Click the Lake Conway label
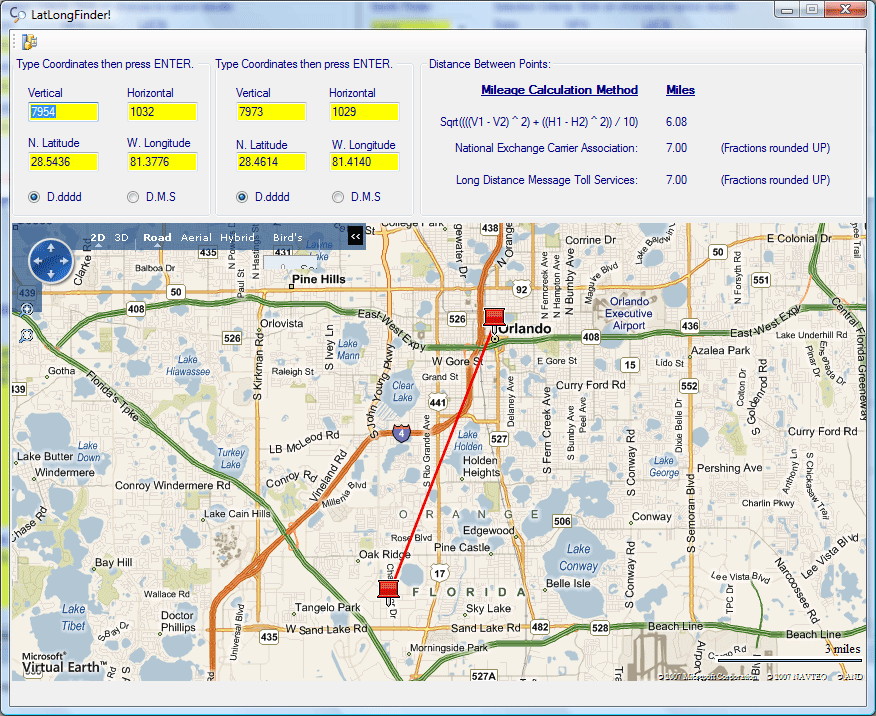The width and height of the screenshot is (876, 716). 578,557
